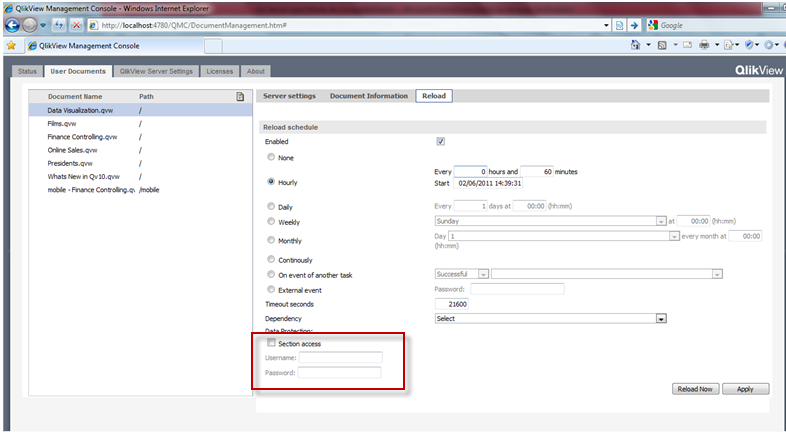Click the Timeout seconds field

[452, 304]
